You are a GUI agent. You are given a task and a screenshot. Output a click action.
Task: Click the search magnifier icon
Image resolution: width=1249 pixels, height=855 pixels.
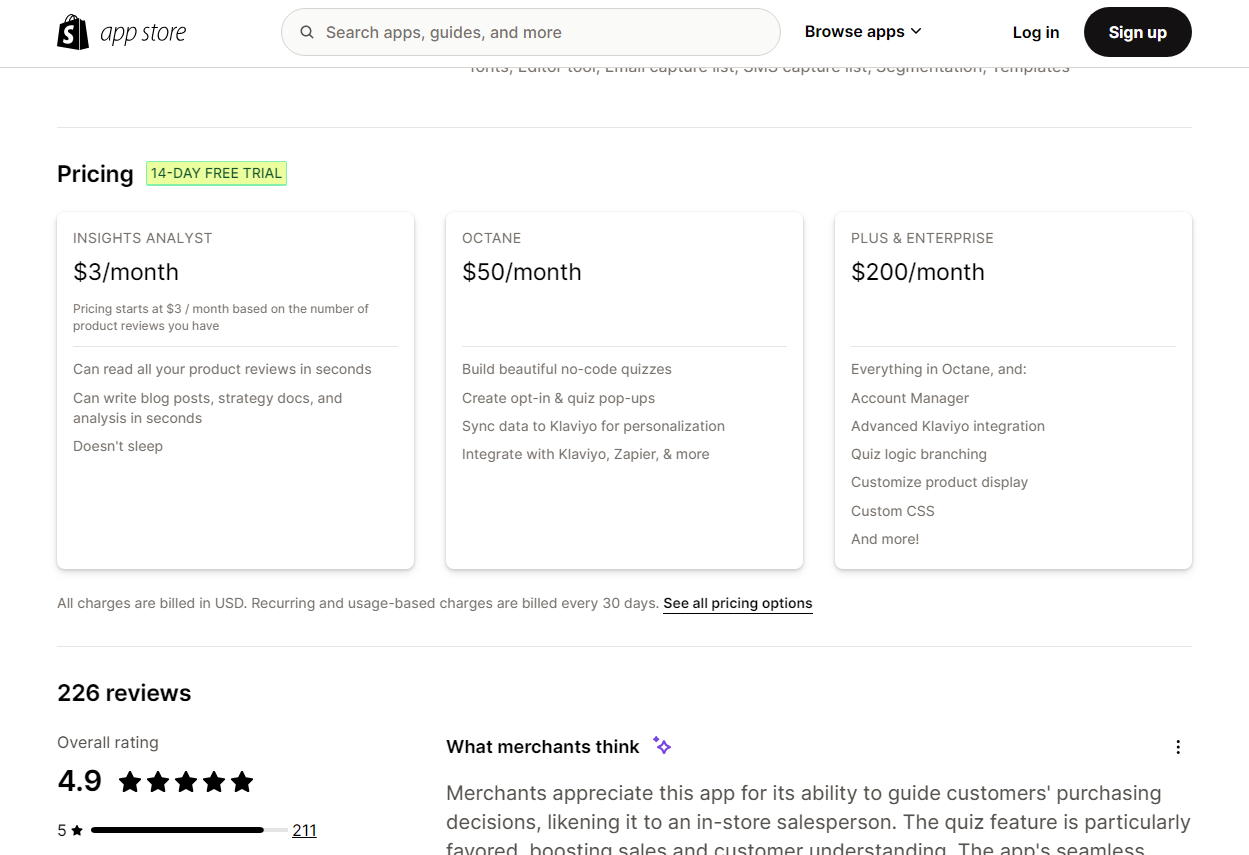pos(307,32)
